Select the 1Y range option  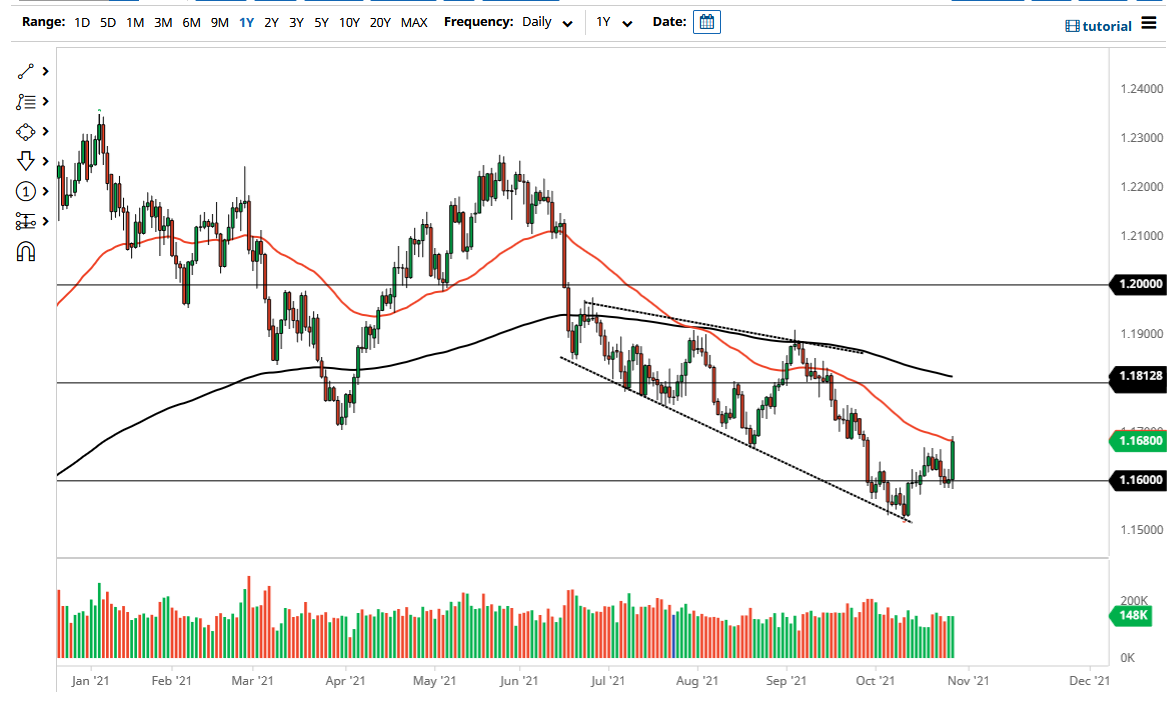tap(246, 21)
